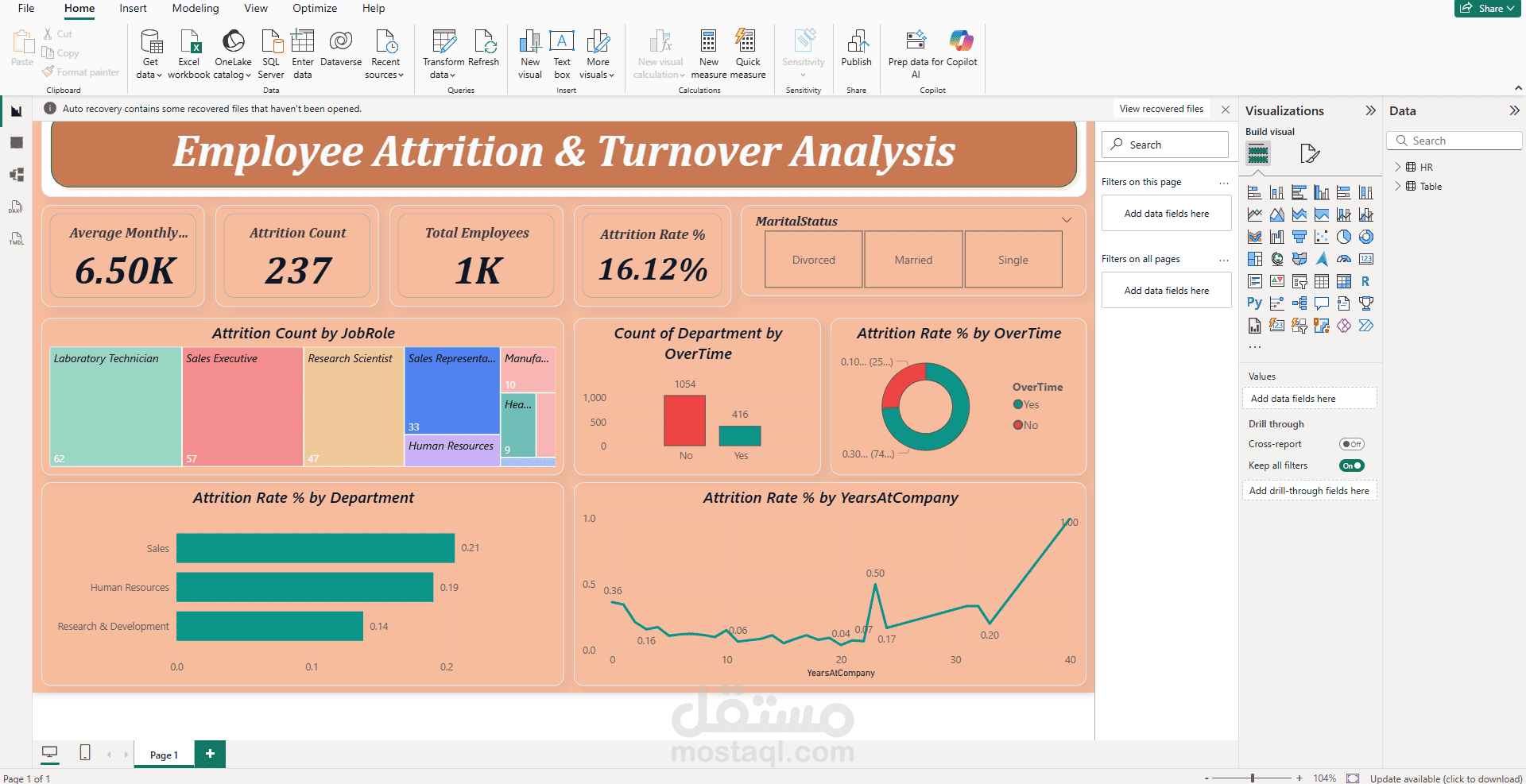The height and width of the screenshot is (784, 1526).
Task: Switch to the Optimize ribbon tab
Action: (315, 8)
